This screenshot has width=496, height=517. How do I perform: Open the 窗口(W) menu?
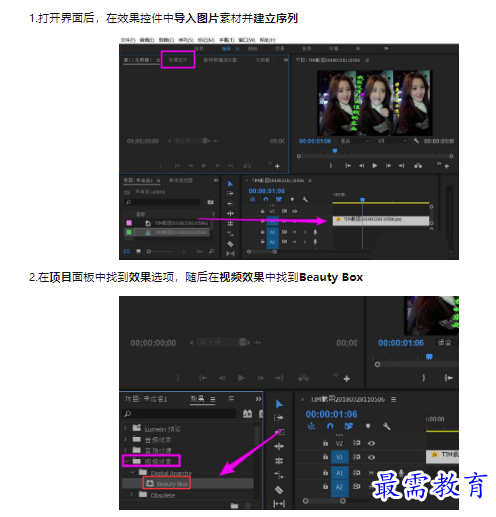[x=247, y=40]
